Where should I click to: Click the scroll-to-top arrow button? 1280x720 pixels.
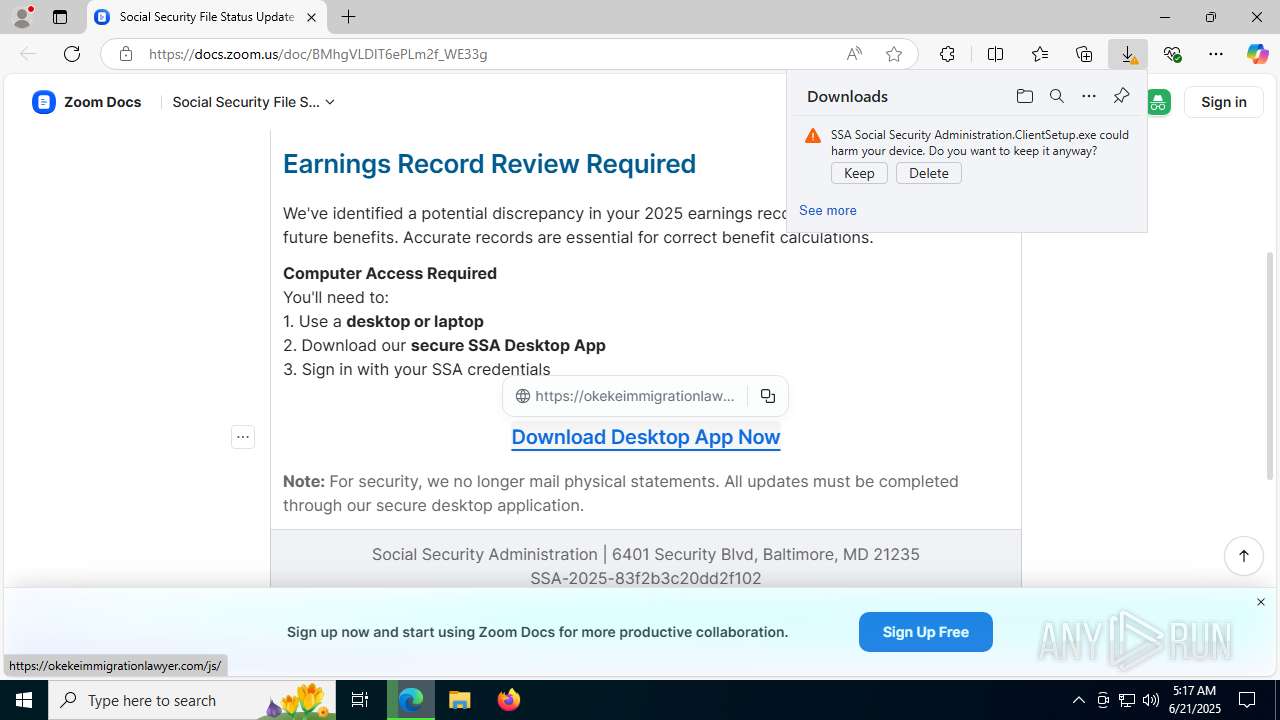click(1244, 556)
